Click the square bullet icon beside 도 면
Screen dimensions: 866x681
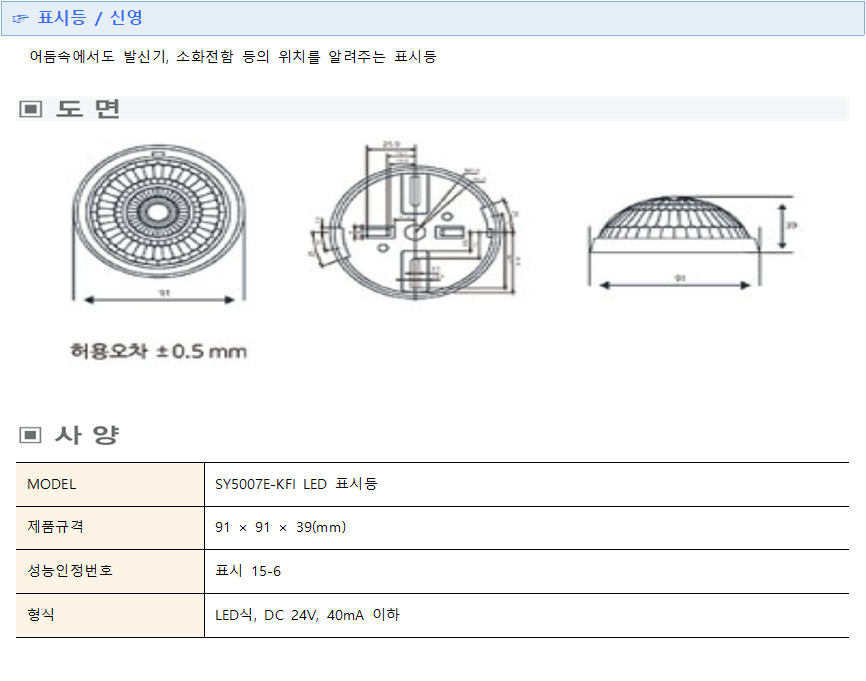tap(30, 109)
